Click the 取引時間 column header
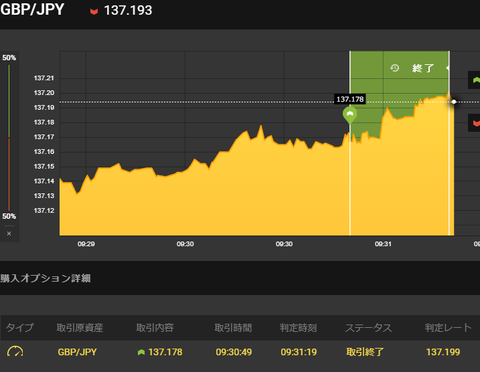The image size is (480, 372). tap(233, 328)
